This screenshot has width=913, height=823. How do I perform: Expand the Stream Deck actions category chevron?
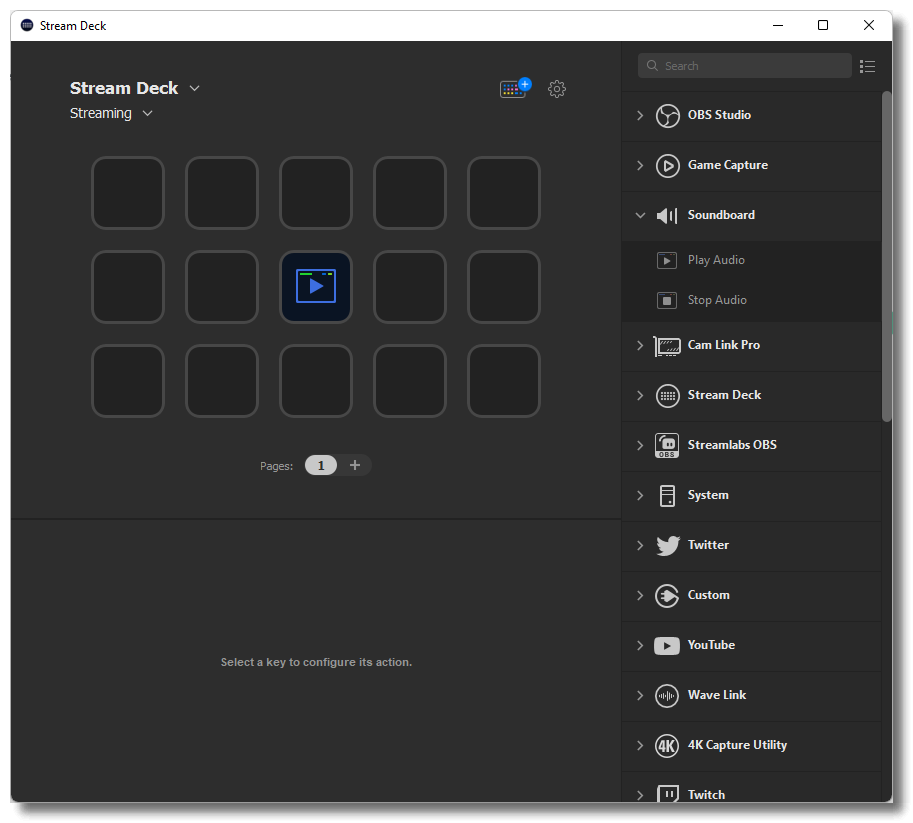(640, 395)
